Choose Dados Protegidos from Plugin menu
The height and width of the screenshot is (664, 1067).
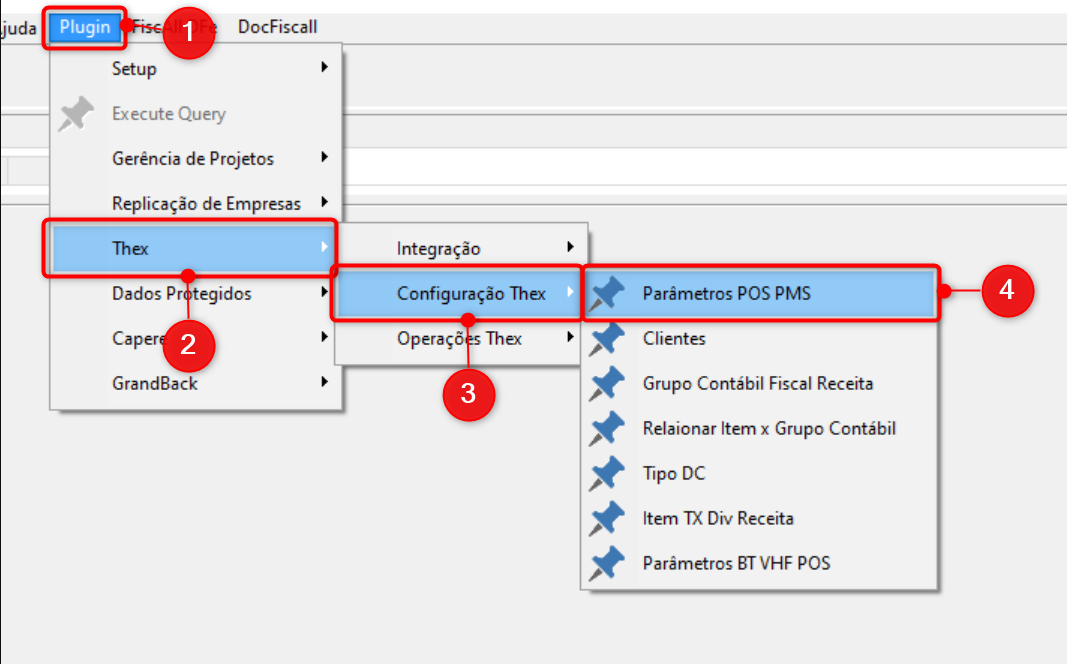coord(182,293)
